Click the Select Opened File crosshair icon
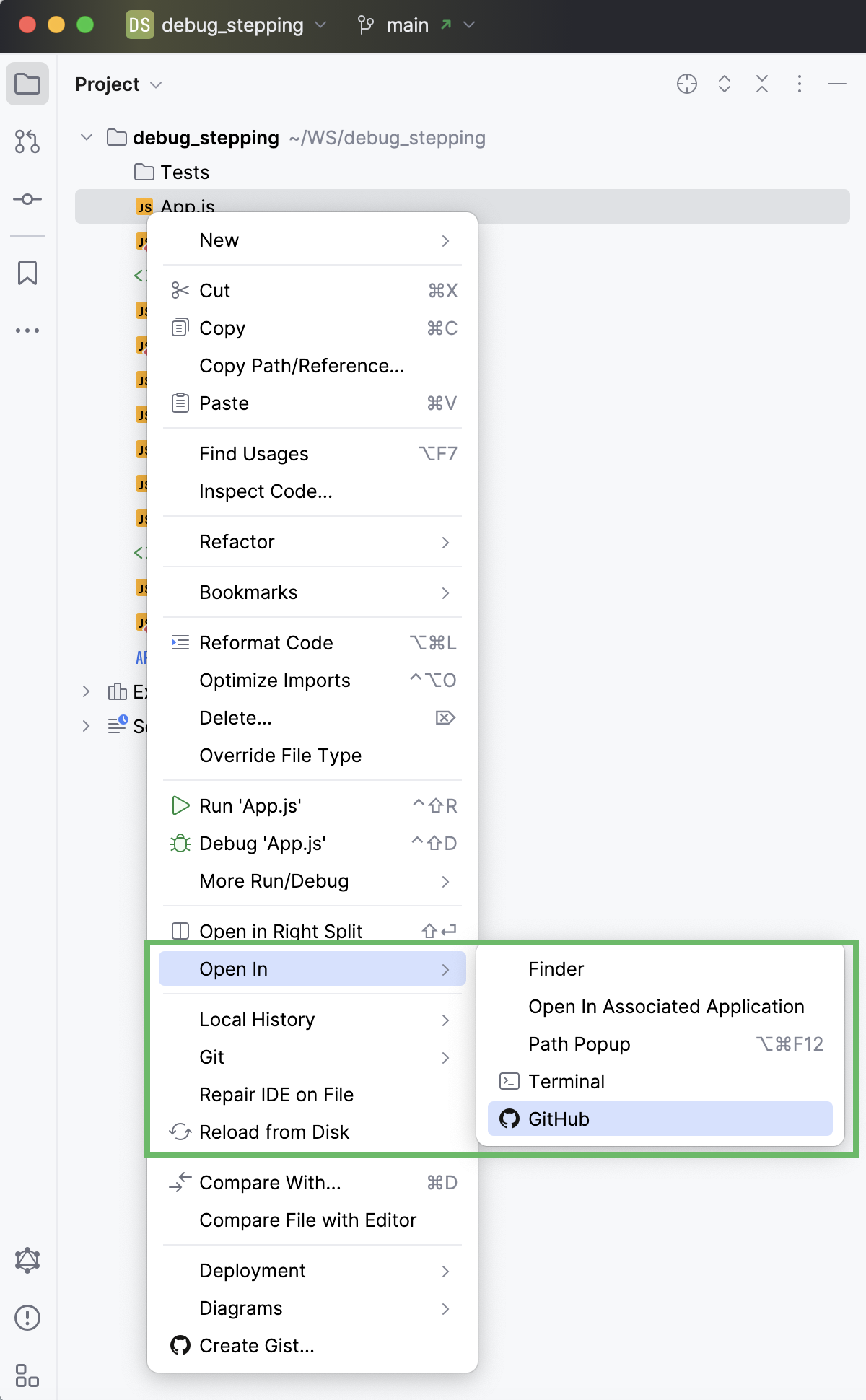 686,84
